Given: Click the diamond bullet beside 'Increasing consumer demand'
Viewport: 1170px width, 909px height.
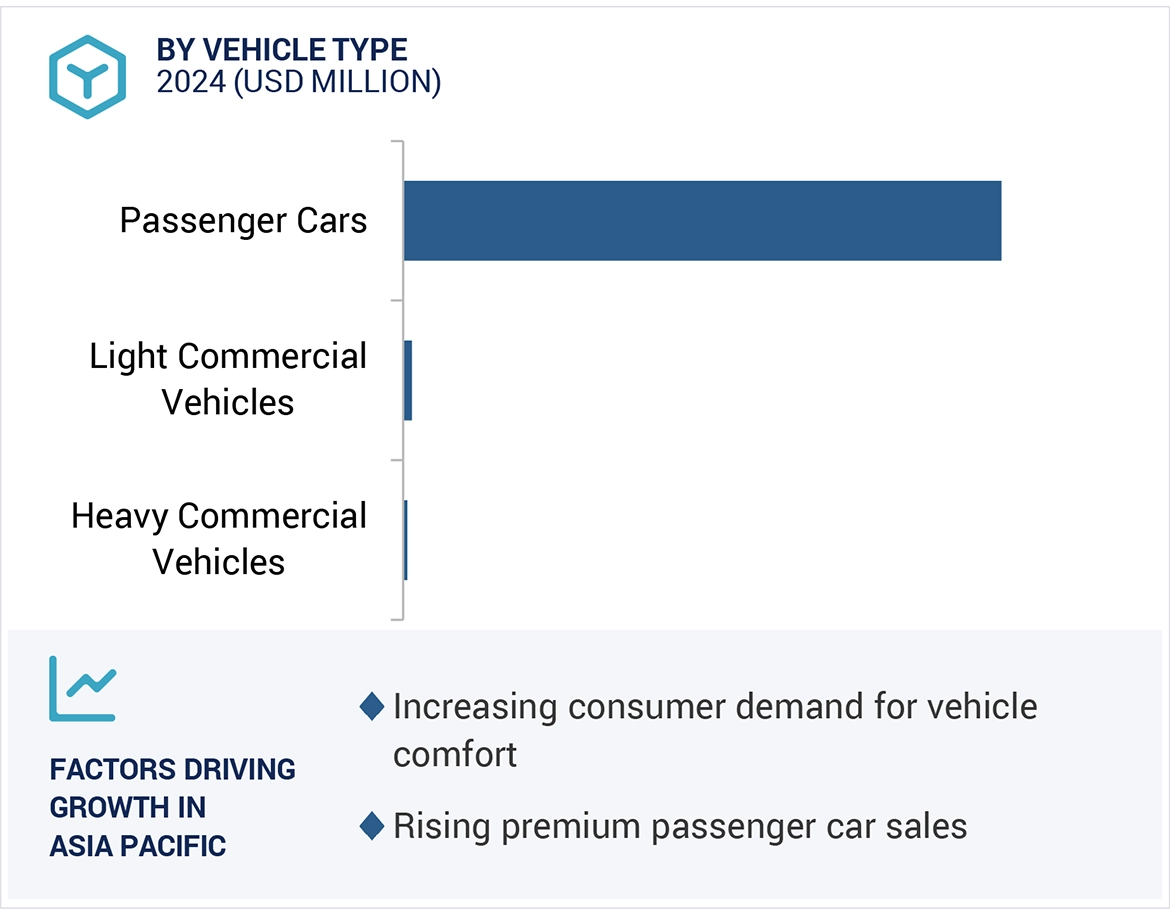Looking at the screenshot, I should point(372,706).
